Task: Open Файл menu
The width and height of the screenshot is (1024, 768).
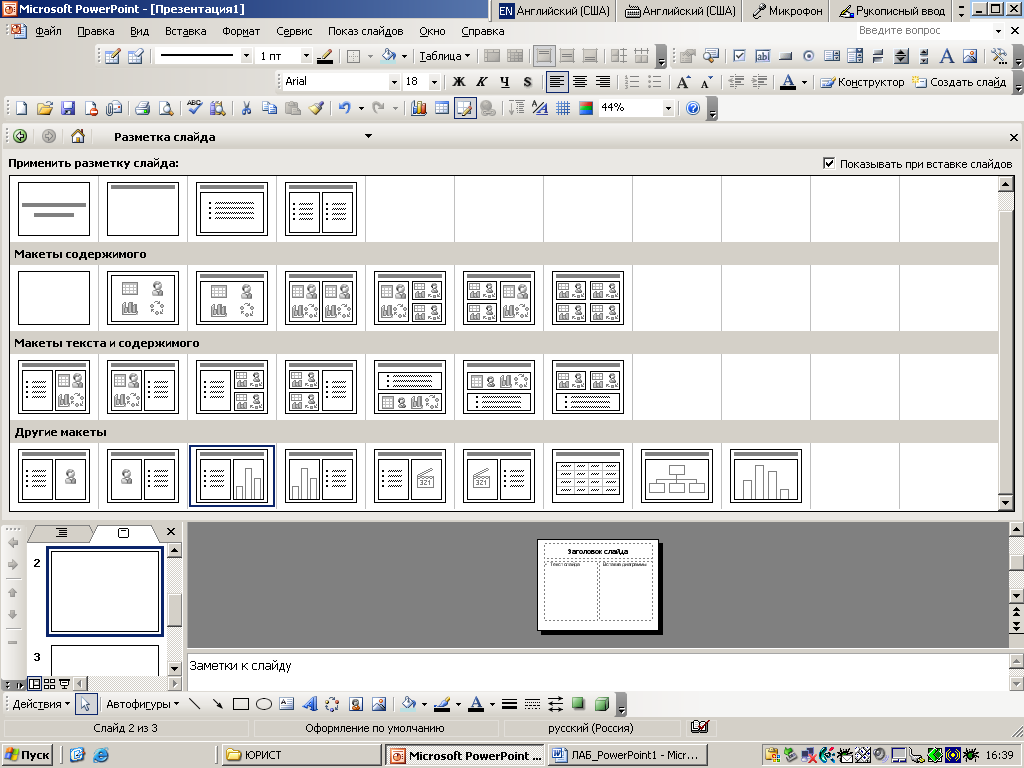Action: tap(48, 31)
